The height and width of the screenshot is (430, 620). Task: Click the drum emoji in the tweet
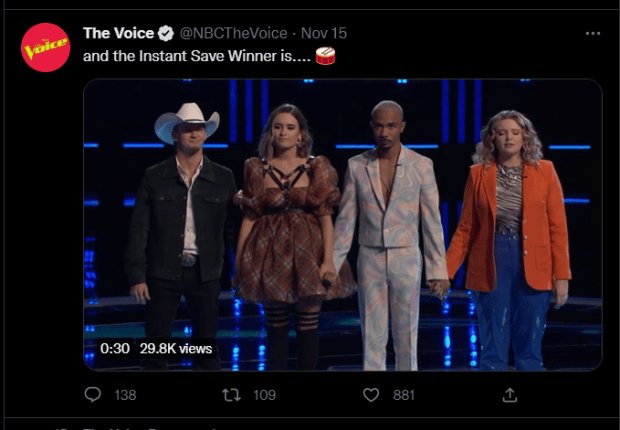[325, 57]
